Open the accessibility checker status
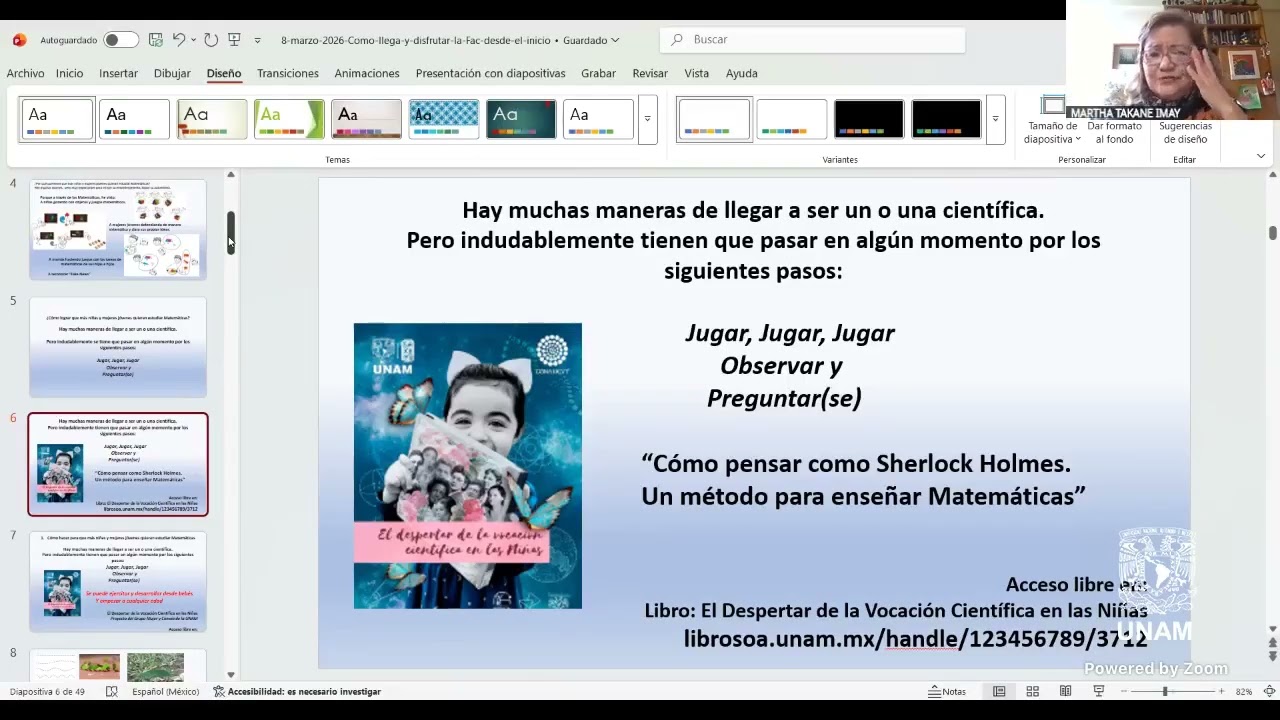1280x720 pixels. click(x=297, y=691)
